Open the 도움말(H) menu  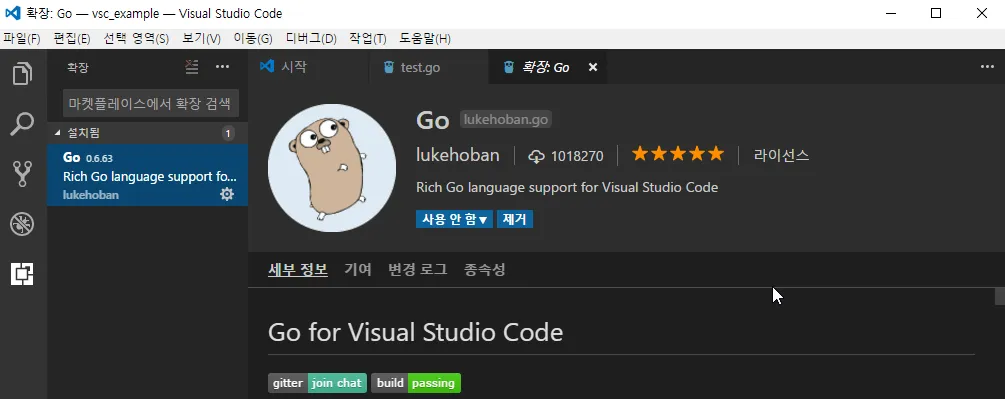coord(425,38)
